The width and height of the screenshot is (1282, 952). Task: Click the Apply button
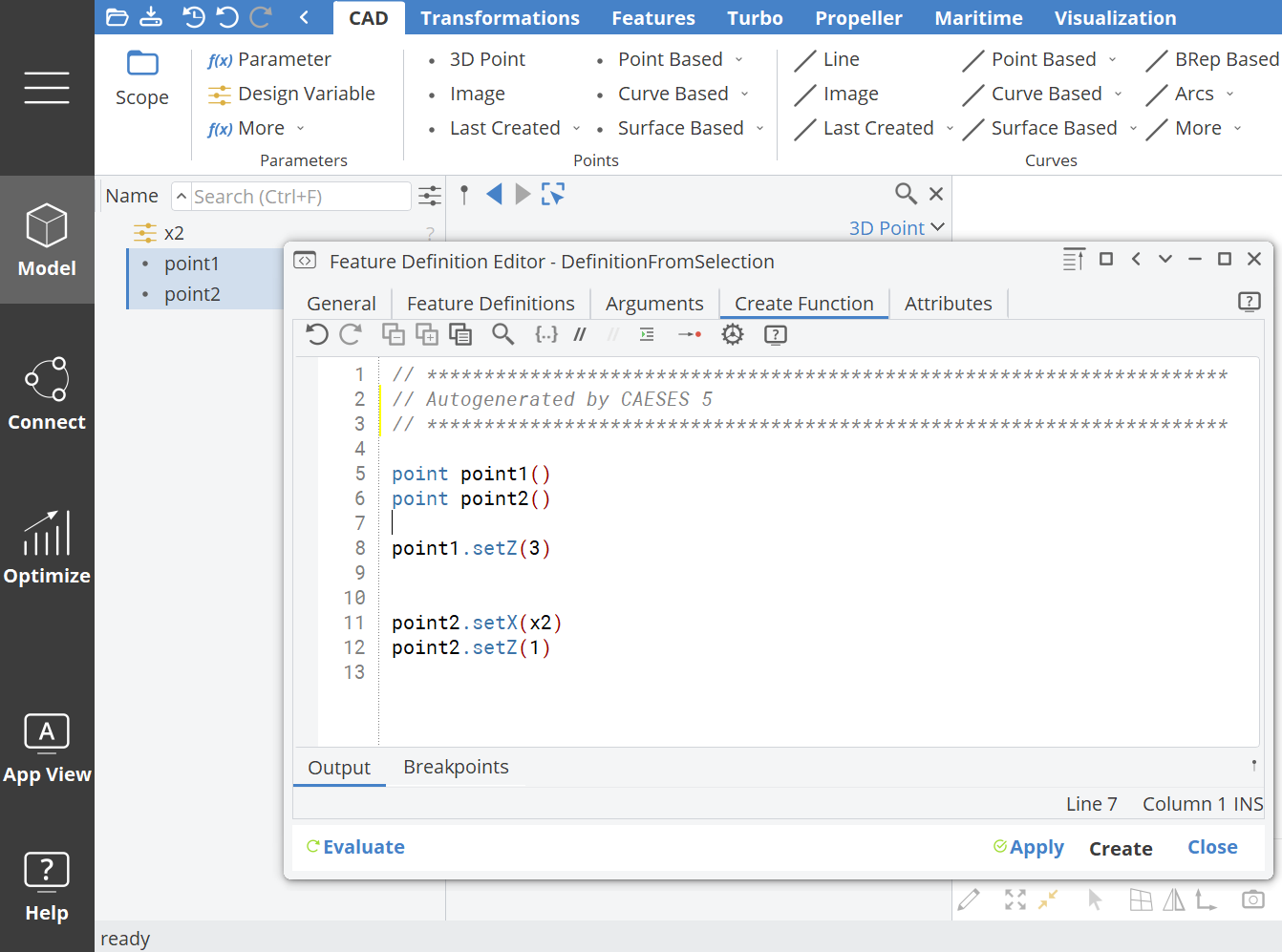(1028, 847)
